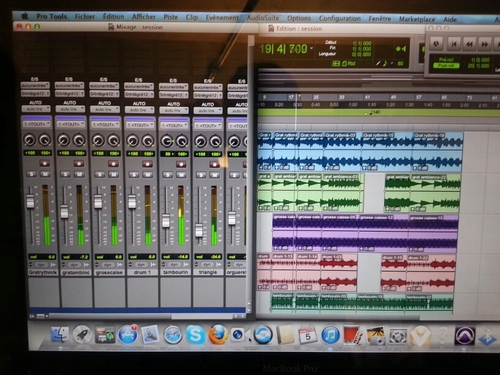Mute the Gratrythmik track
This screenshot has height=375, width=500.
pos(45,174)
